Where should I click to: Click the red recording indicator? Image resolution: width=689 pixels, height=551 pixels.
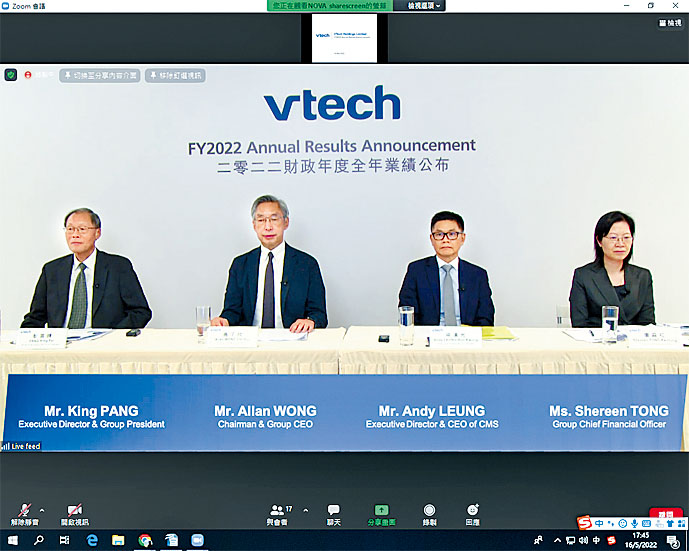click(x=28, y=75)
